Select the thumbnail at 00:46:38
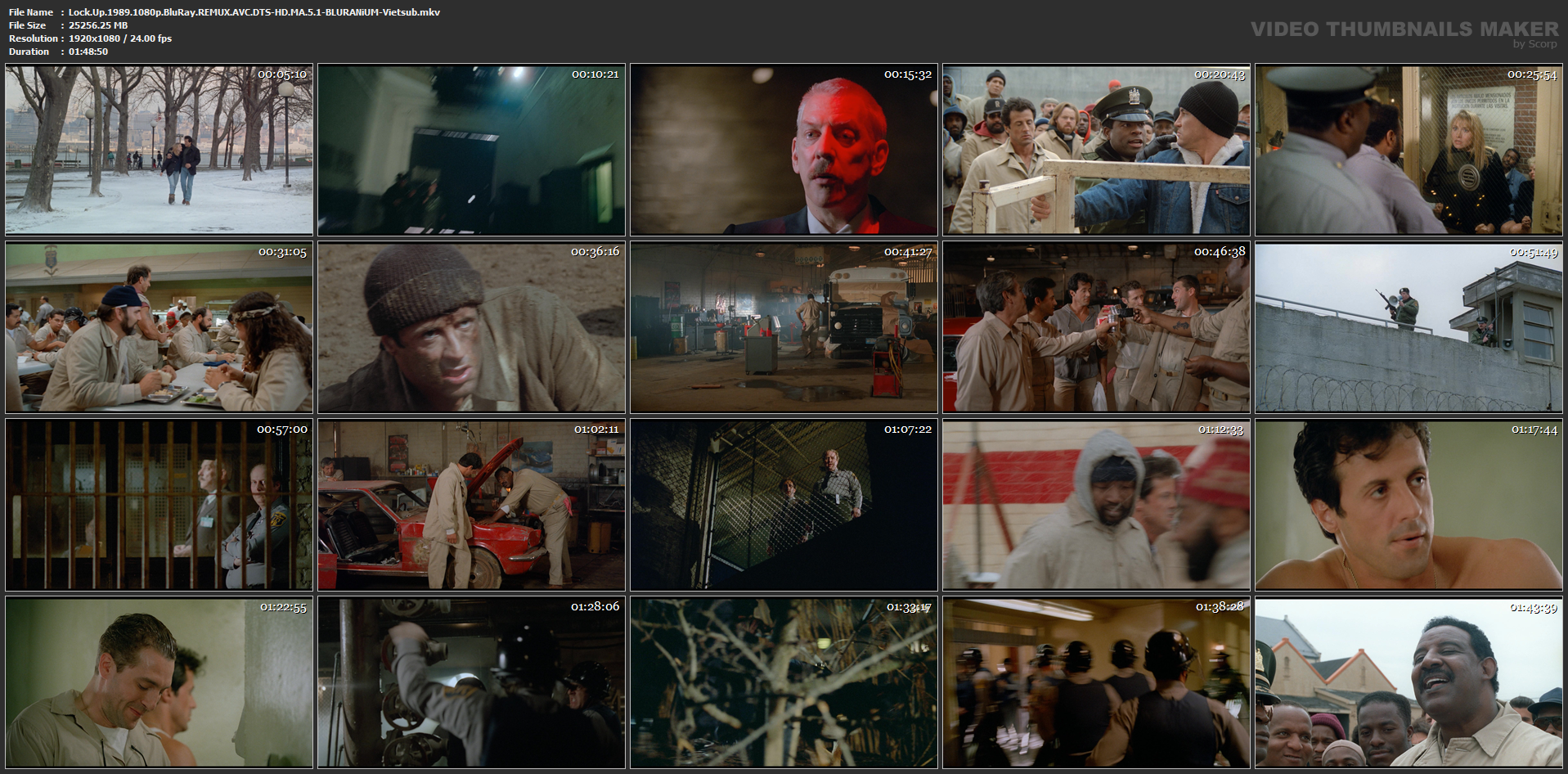The image size is (1568, 774). [x=1096, y=327]
